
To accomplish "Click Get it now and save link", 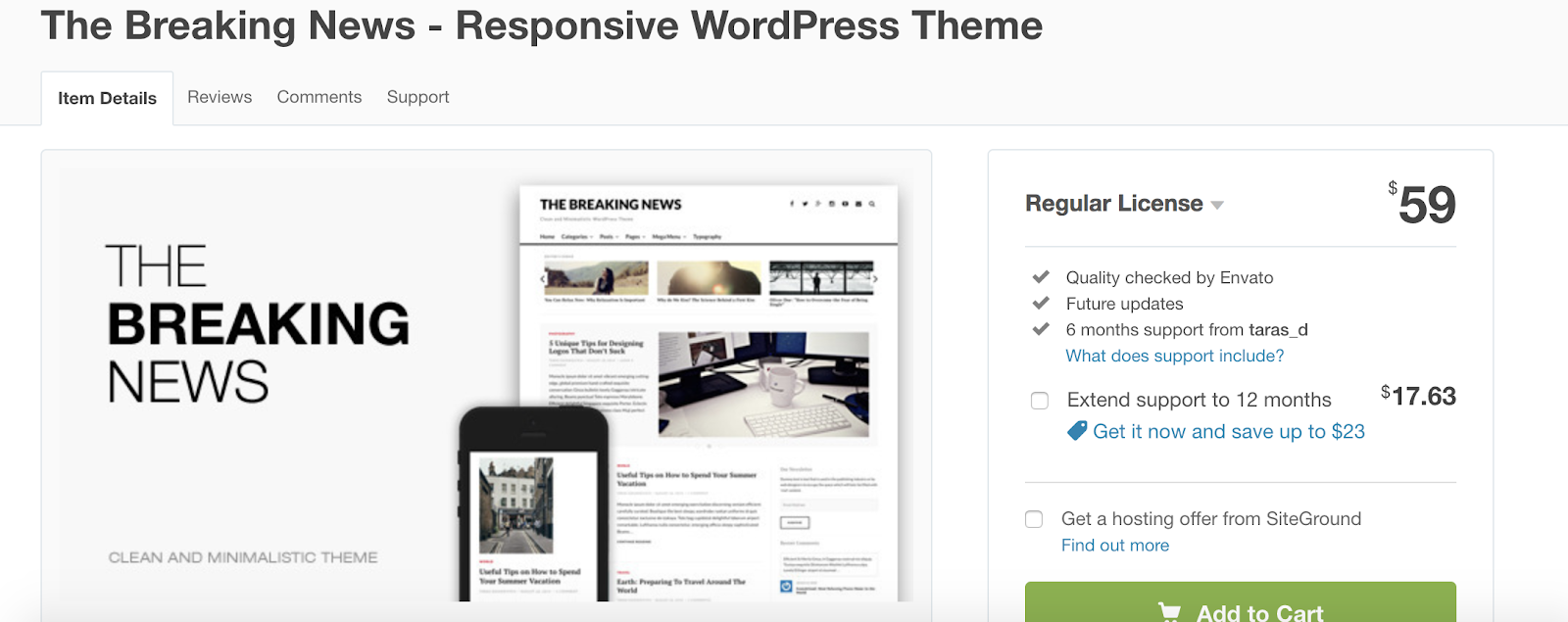I will point(1229,431).
